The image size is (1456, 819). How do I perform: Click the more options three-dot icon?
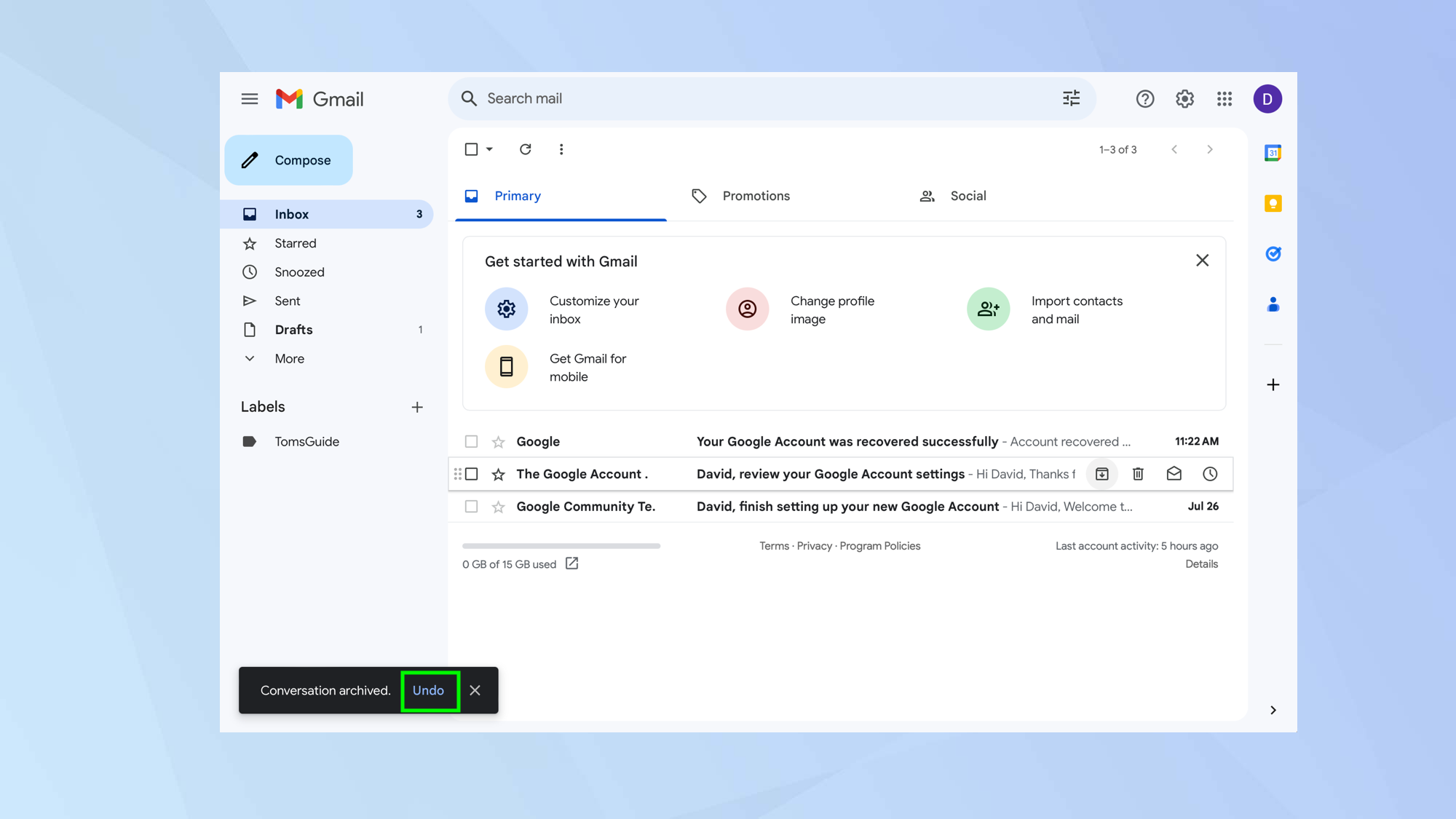pyautogui.click(x=562, y=149)
